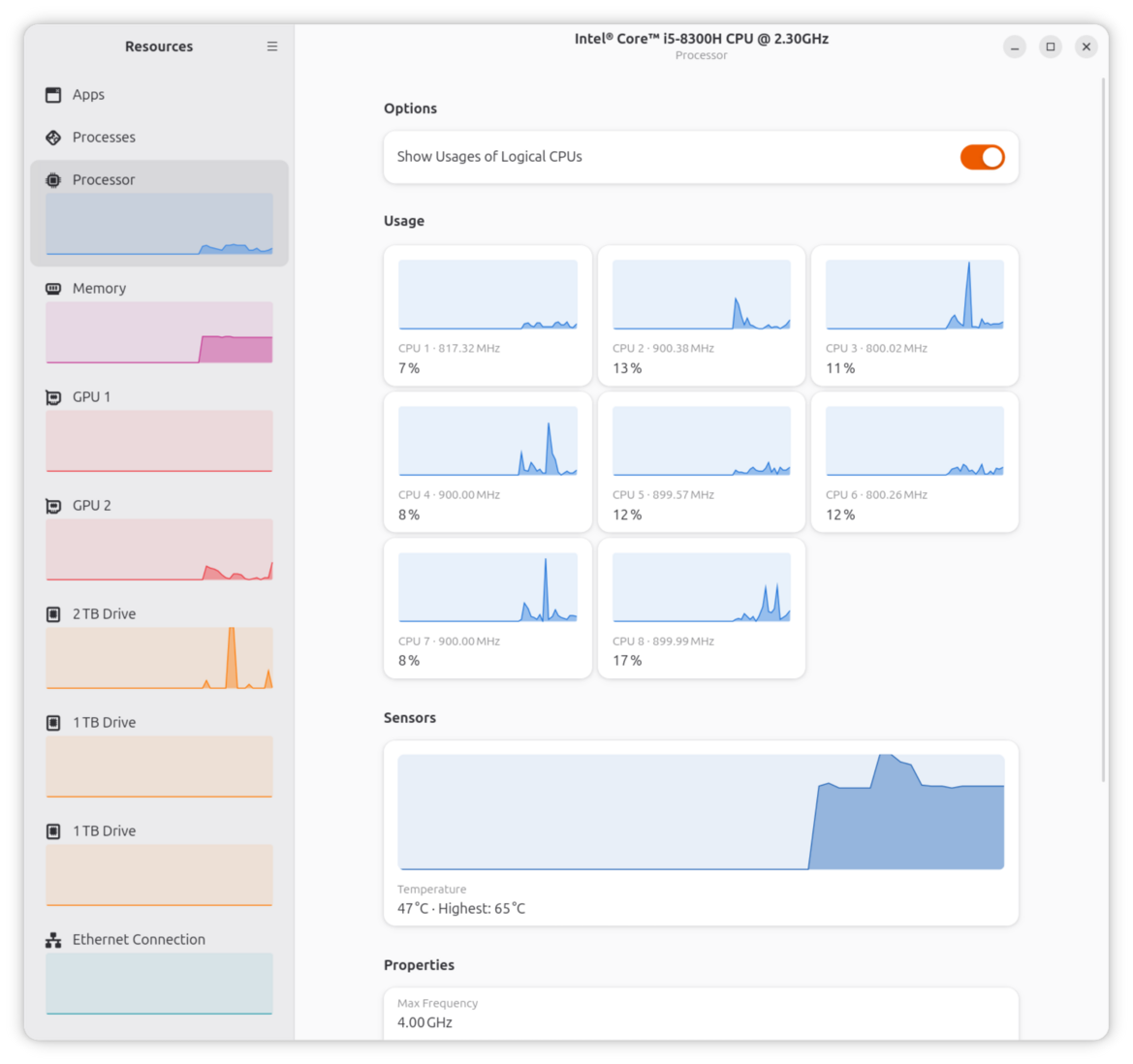This screenshot has width=1133, height=1064.
Task: Maximize the Resources window
Action: 1051,47
